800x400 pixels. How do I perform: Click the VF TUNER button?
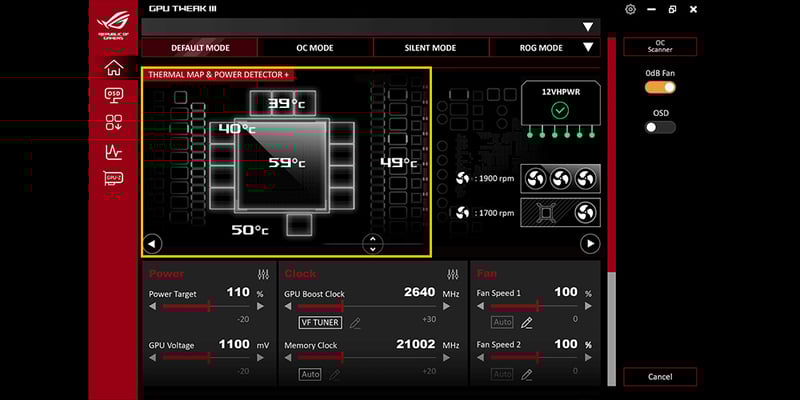click(320, 322)
